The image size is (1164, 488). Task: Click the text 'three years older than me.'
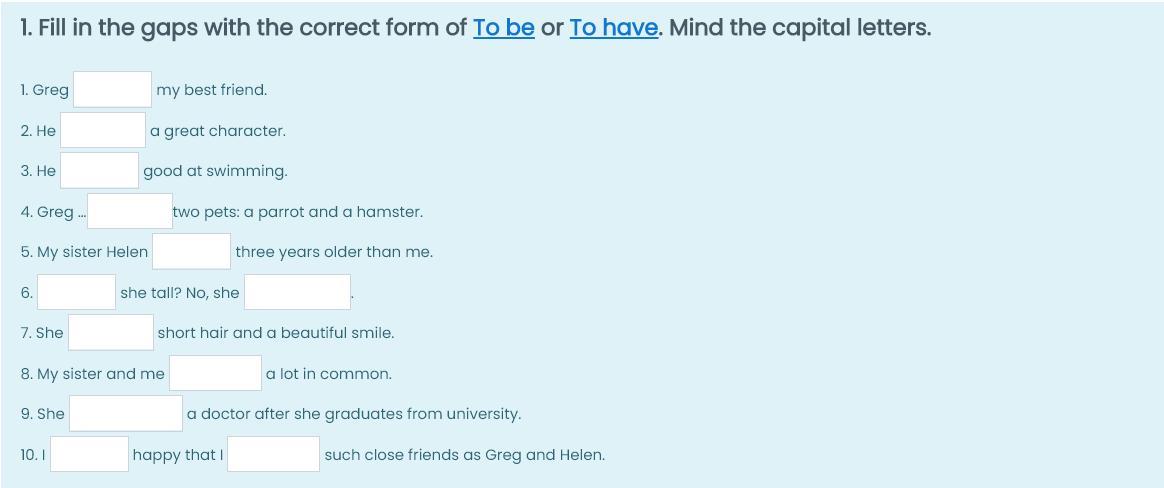click(334, 252)
